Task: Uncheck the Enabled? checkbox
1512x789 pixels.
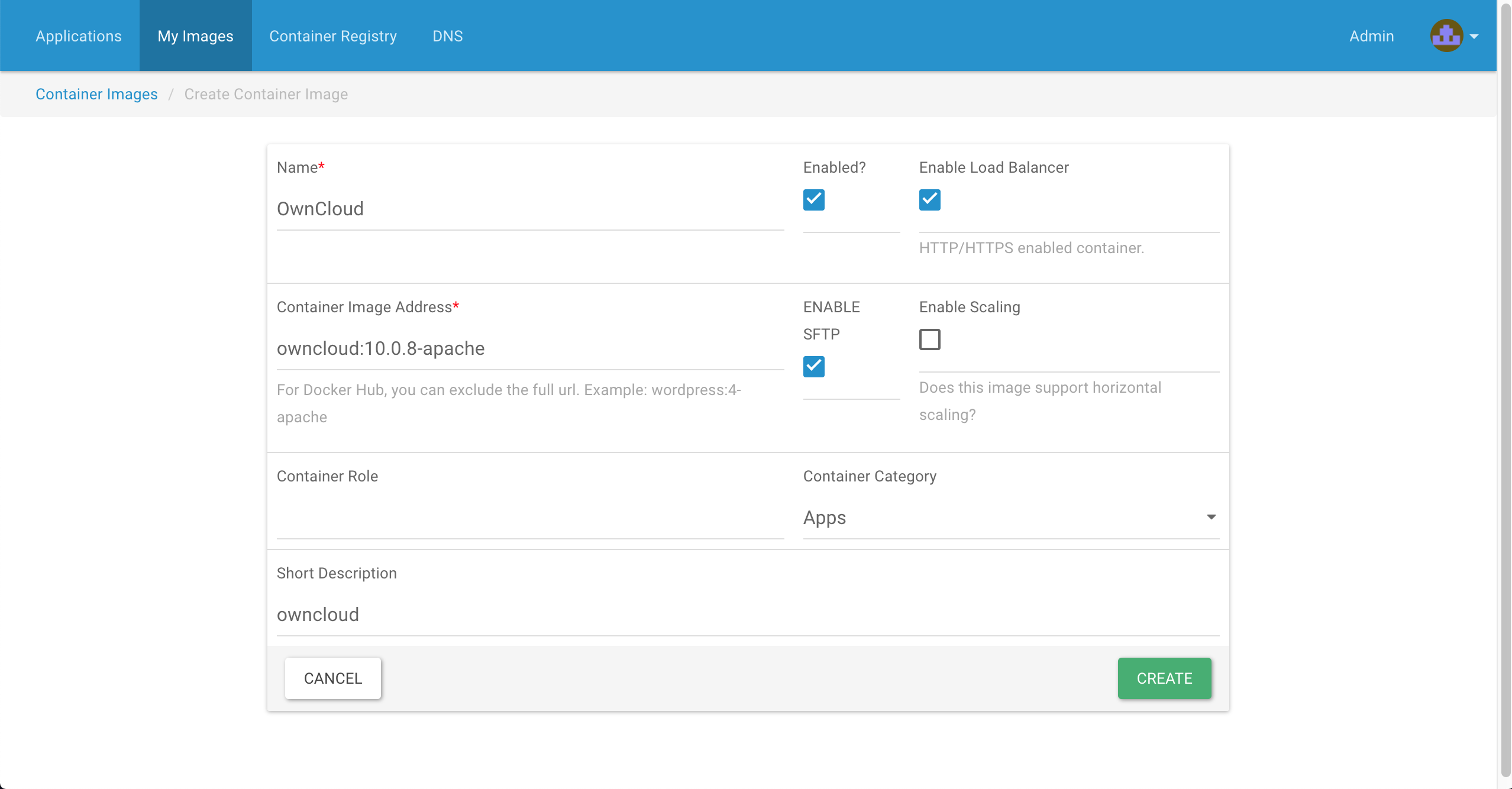Action: 814,200
